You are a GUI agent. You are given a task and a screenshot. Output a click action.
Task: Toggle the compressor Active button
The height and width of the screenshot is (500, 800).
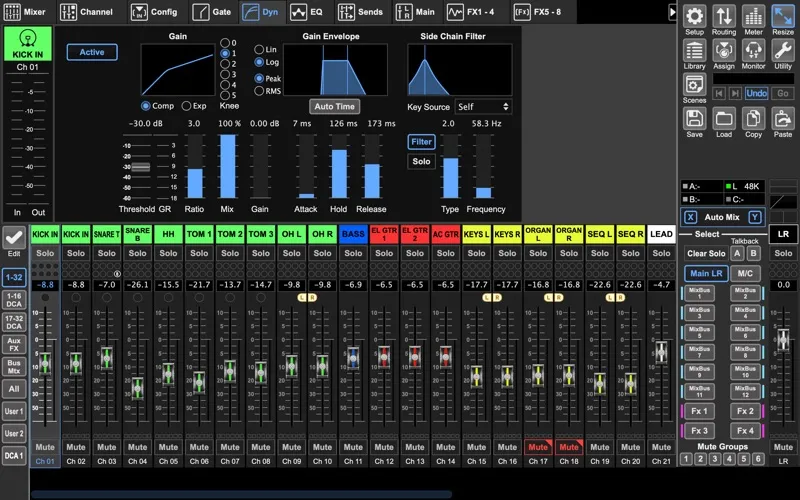click(92, 52)
